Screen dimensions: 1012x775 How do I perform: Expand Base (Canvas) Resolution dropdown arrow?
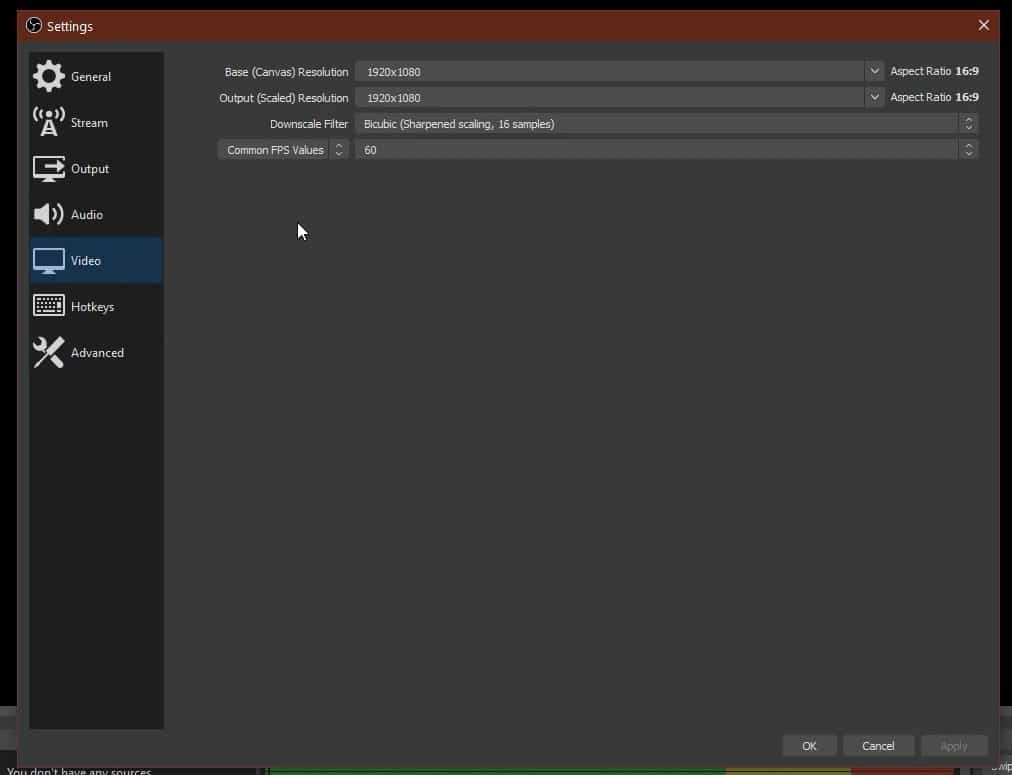[874, 71]
